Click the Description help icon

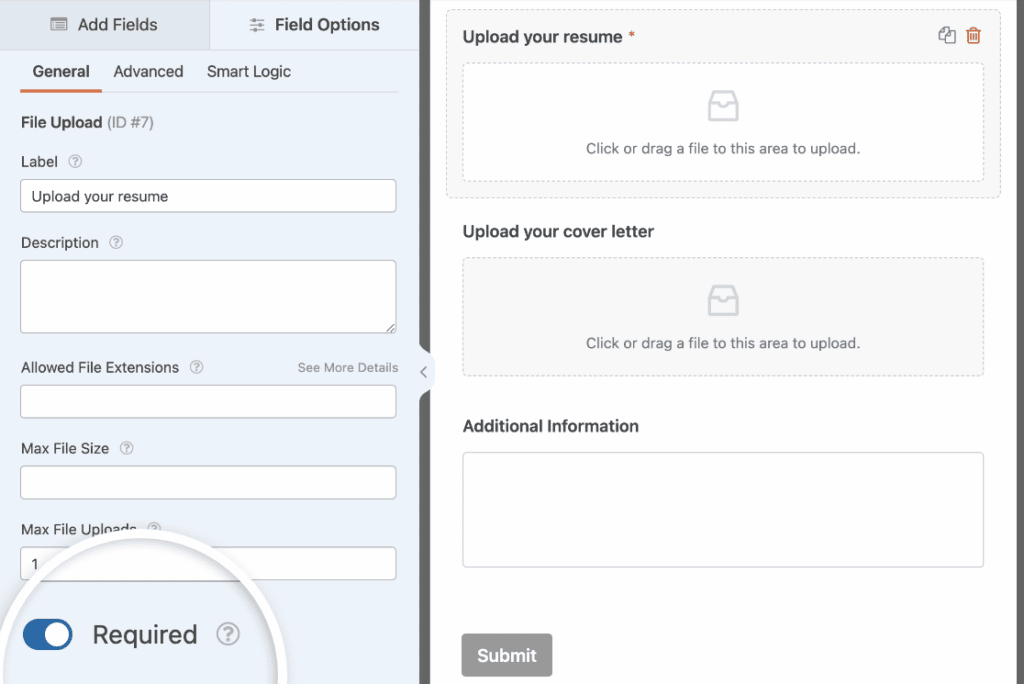(x=116, y=243)
